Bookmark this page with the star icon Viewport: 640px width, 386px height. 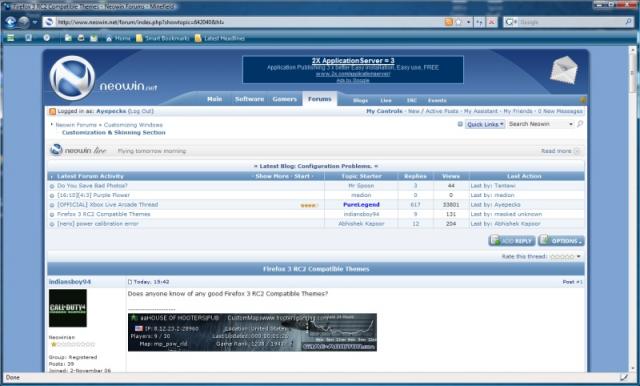click(x=459, y=22)
